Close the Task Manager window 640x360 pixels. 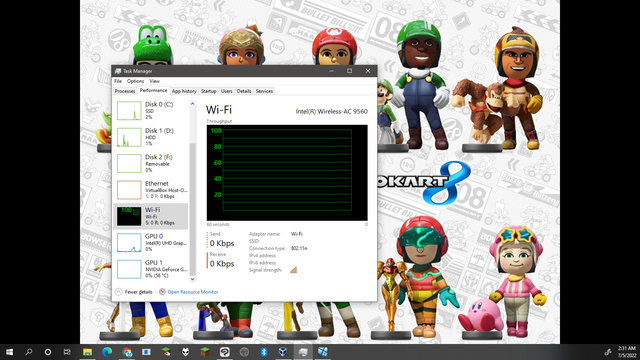point(368,71)
